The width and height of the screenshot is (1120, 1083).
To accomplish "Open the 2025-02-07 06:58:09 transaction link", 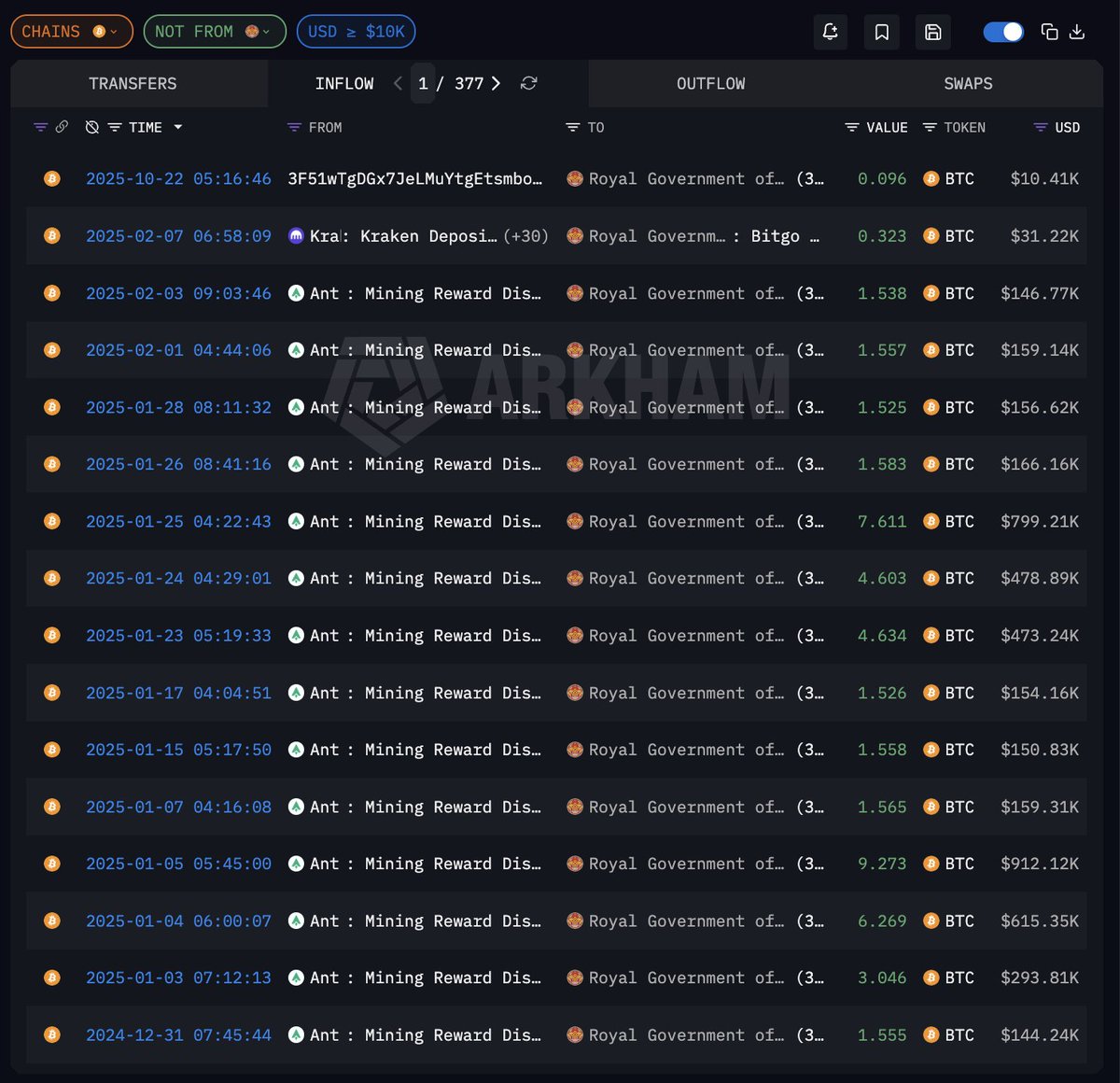I will click(178, 236).
